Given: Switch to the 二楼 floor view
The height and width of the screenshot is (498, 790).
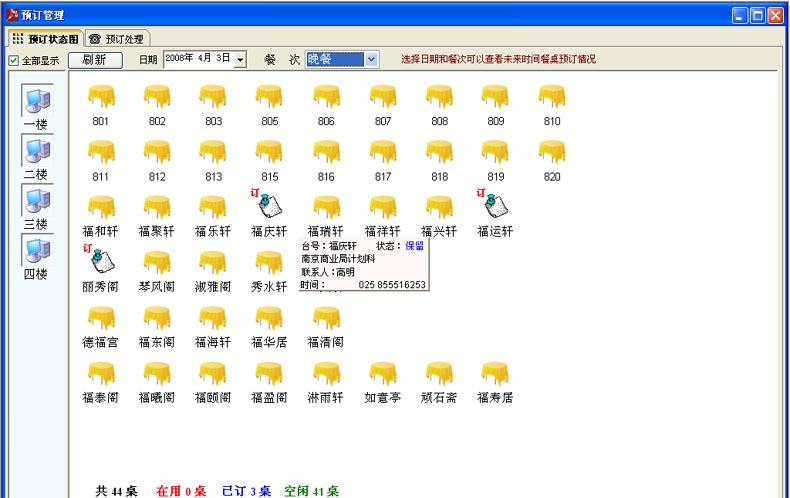Looking at the screenshot, I should coord(36,152).
